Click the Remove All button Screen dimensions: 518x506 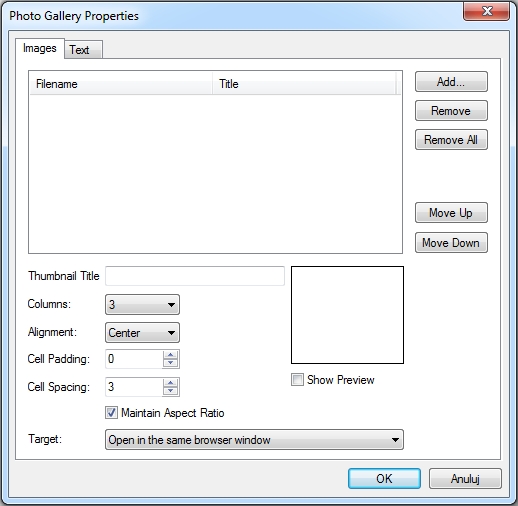coord(451,140)
